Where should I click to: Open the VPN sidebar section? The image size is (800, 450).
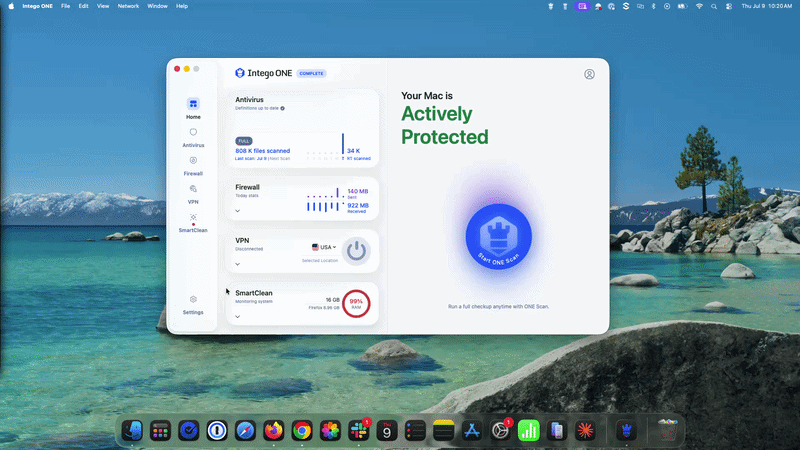193,194
